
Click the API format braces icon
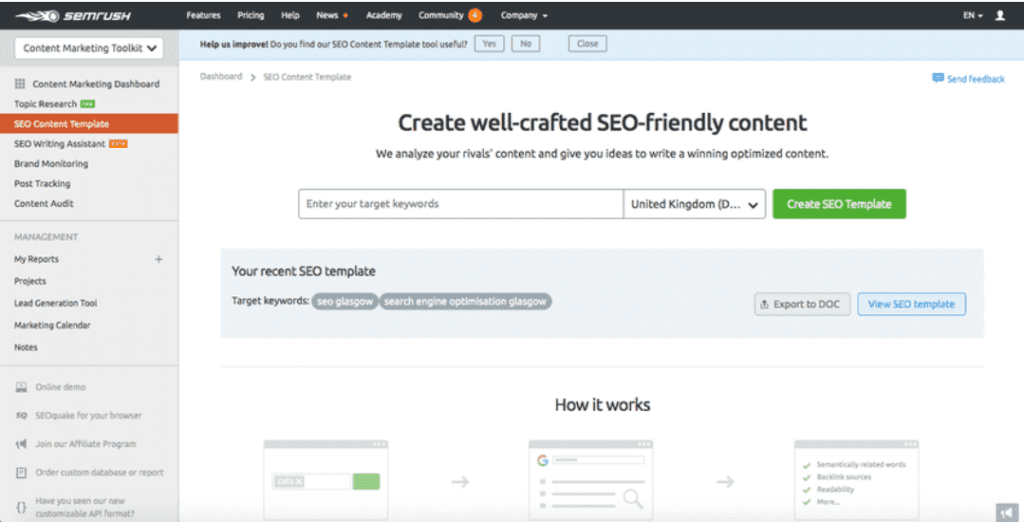[x=22, y=507]
